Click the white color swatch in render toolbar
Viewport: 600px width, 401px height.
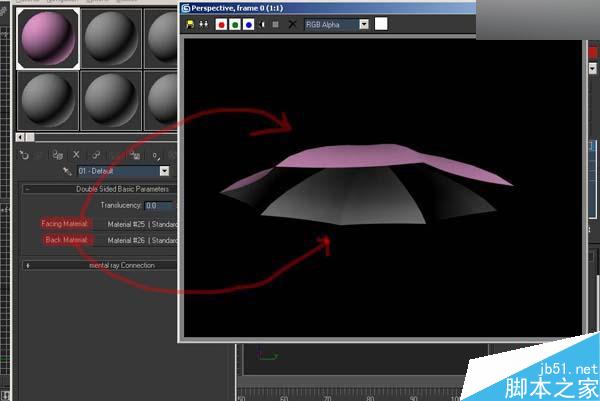pos(381,24)
